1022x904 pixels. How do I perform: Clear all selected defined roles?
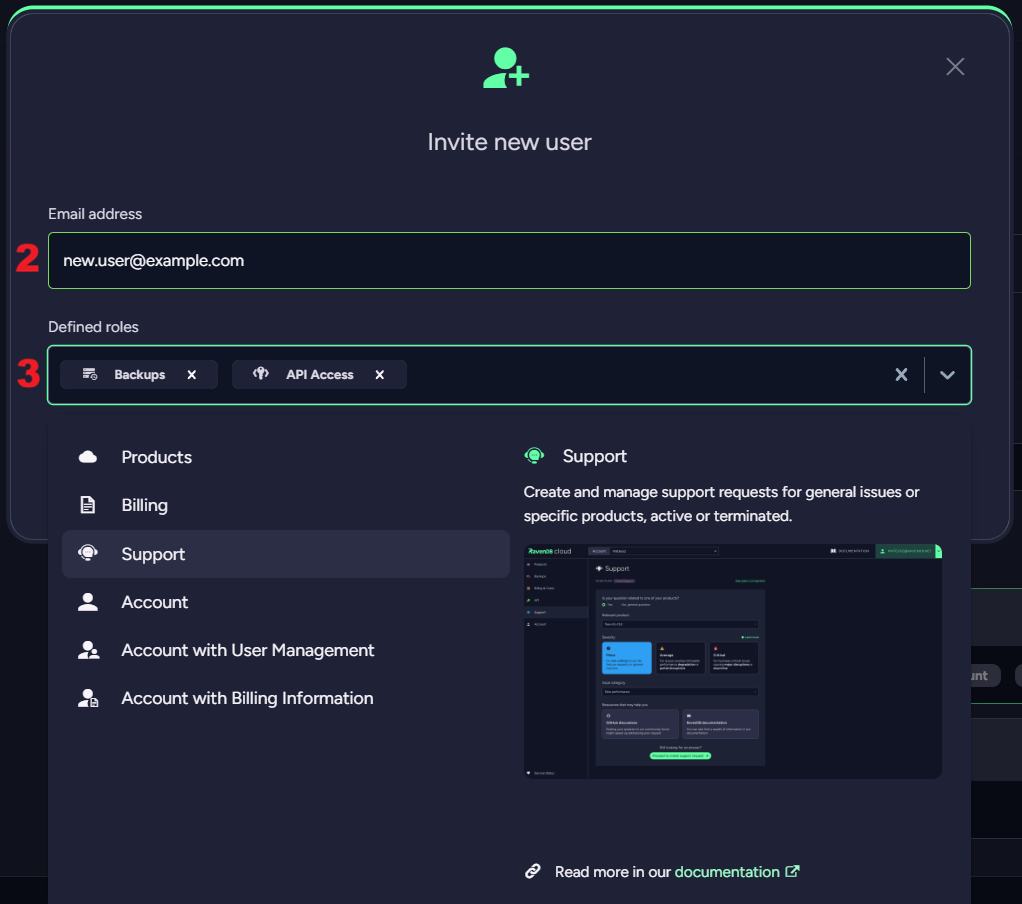(901, 375)
